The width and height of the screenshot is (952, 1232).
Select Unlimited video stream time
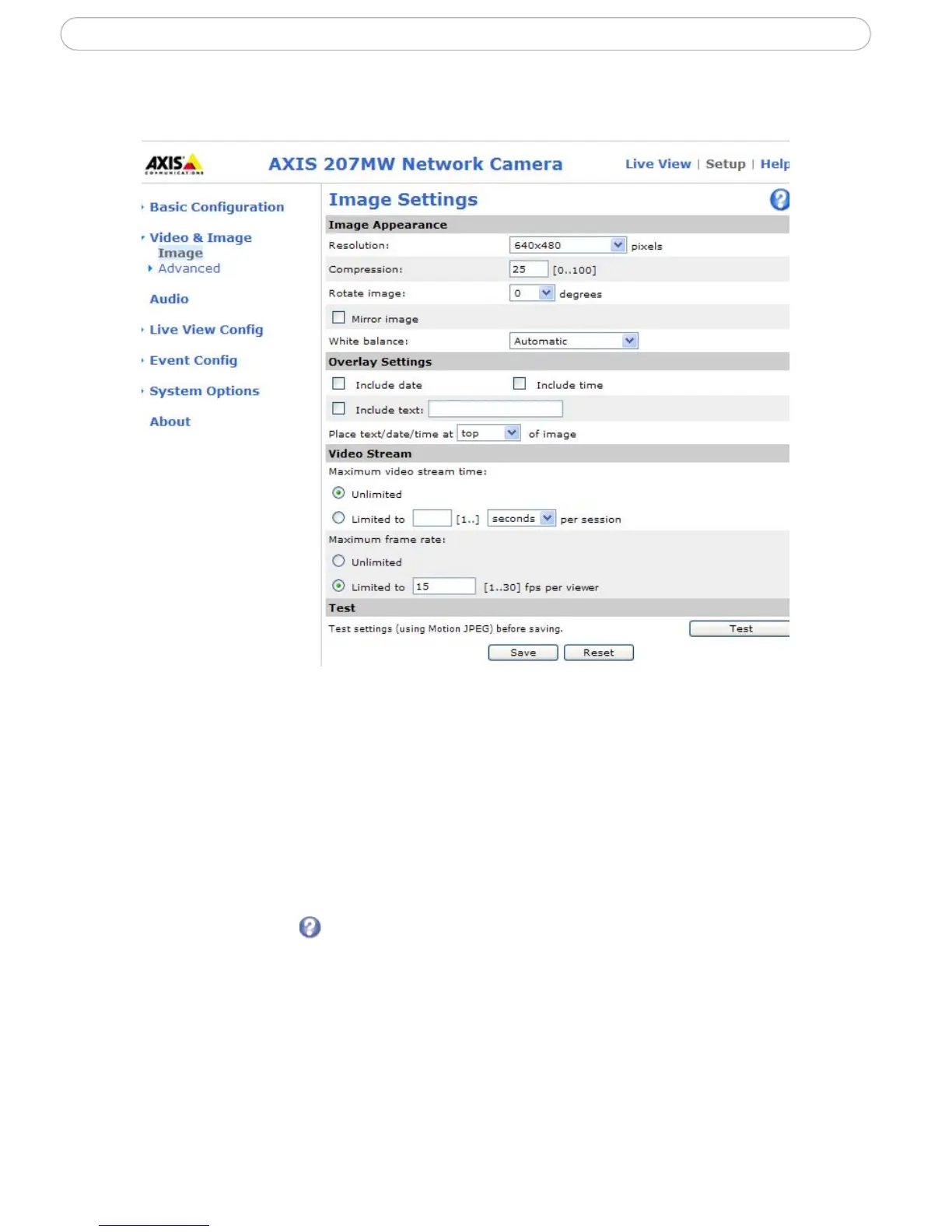tap(338, 493)
